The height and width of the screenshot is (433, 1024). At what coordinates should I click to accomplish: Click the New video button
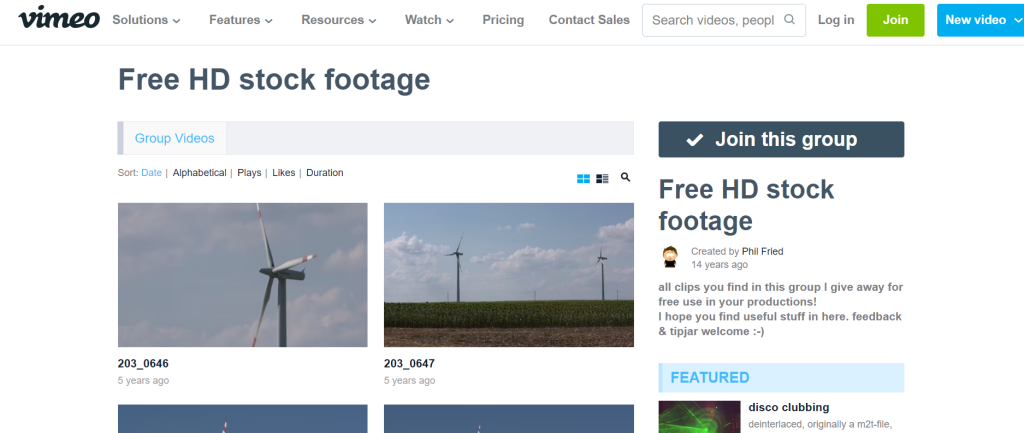[x=980, y=20]
